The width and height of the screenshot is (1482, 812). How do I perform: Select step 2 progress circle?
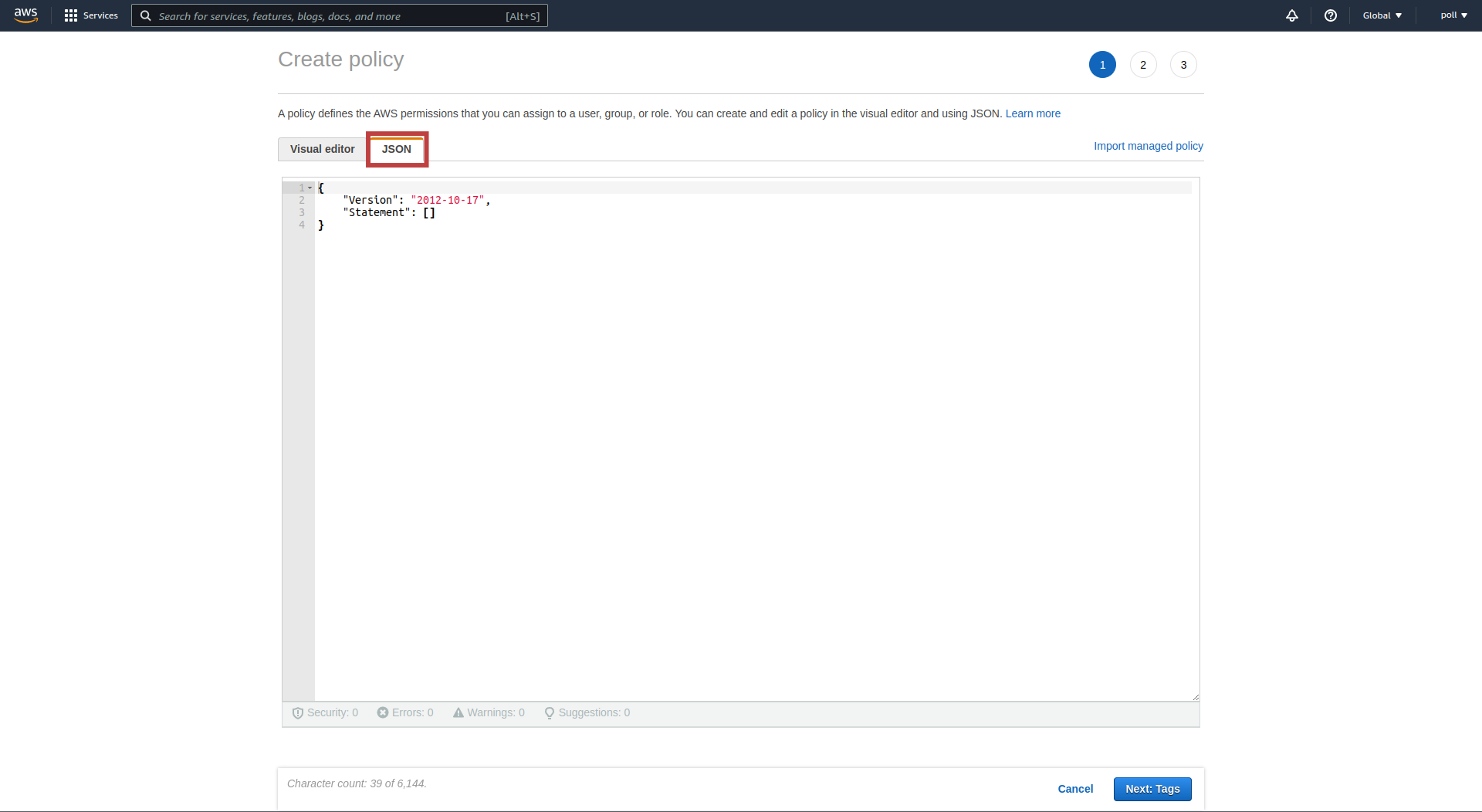point(1142,64)
